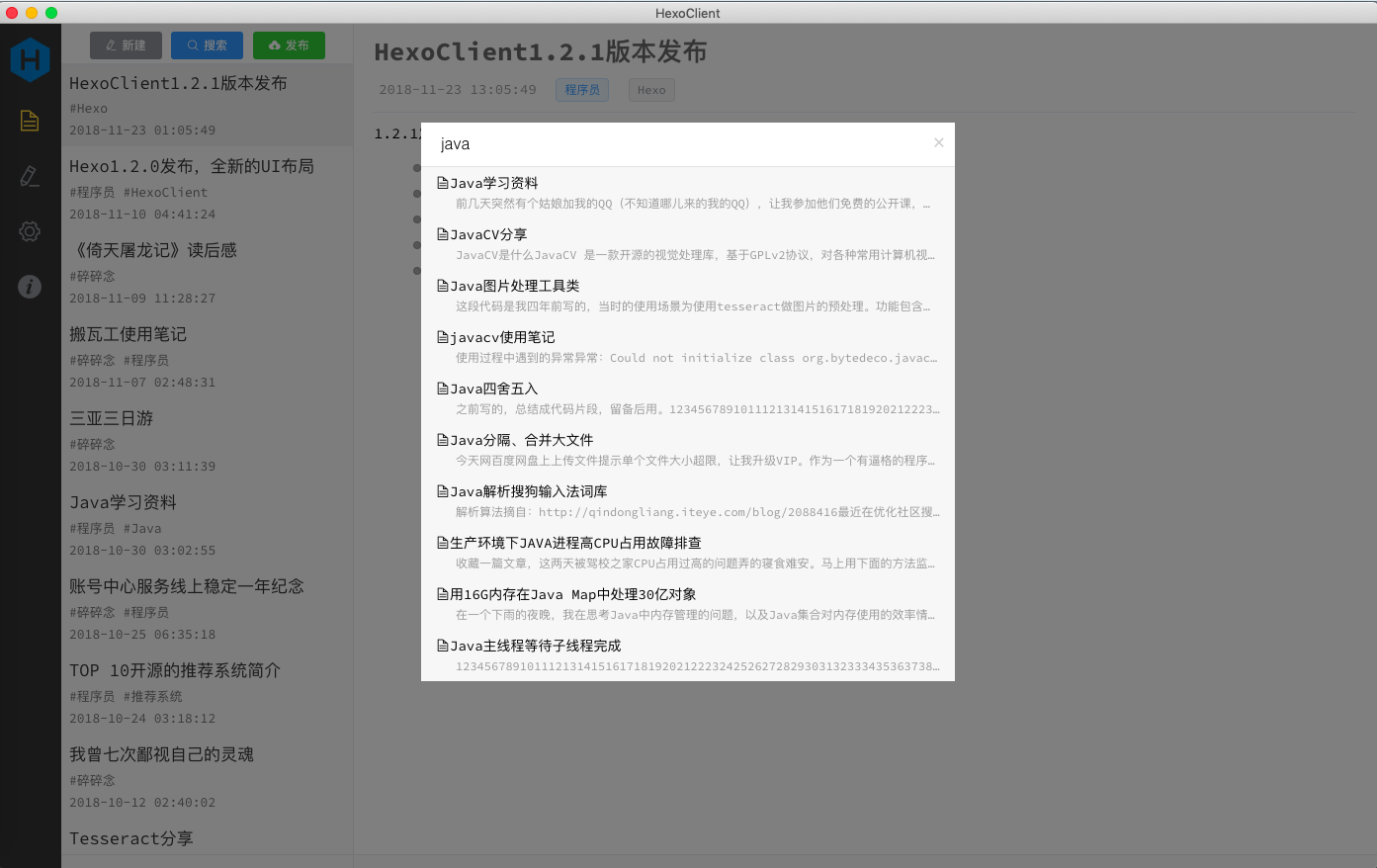This screenshot has width=1377, height=868.
Task: Select post 我曾七次鄙视自己的灵魂
Action: click(208, 777)
